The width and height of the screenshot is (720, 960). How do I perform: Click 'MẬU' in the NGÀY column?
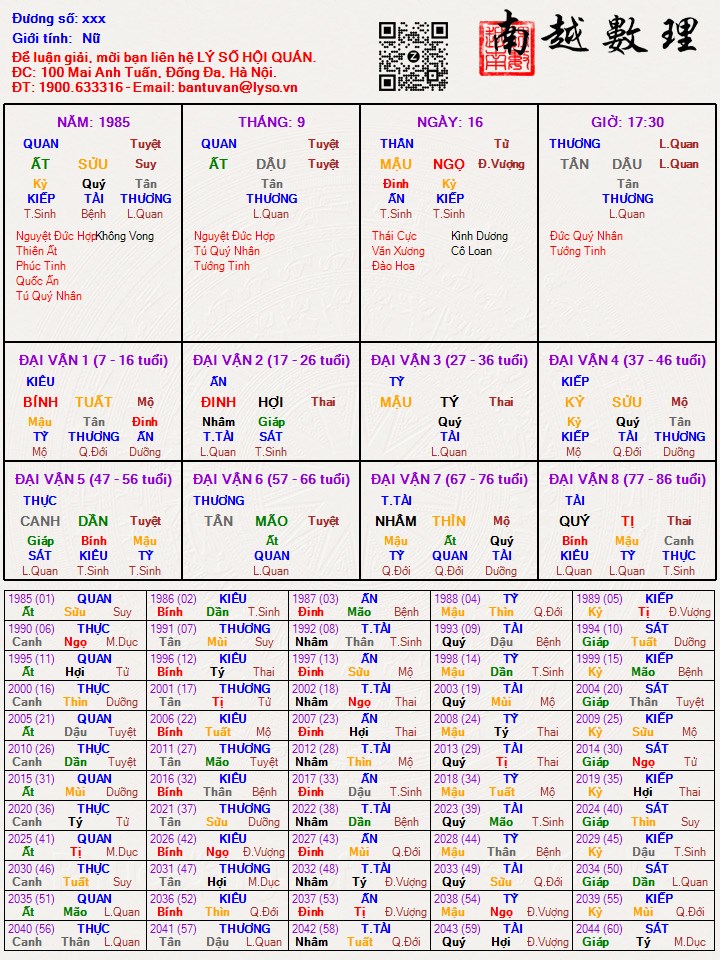pyautogui.click(x=396, y=164)
